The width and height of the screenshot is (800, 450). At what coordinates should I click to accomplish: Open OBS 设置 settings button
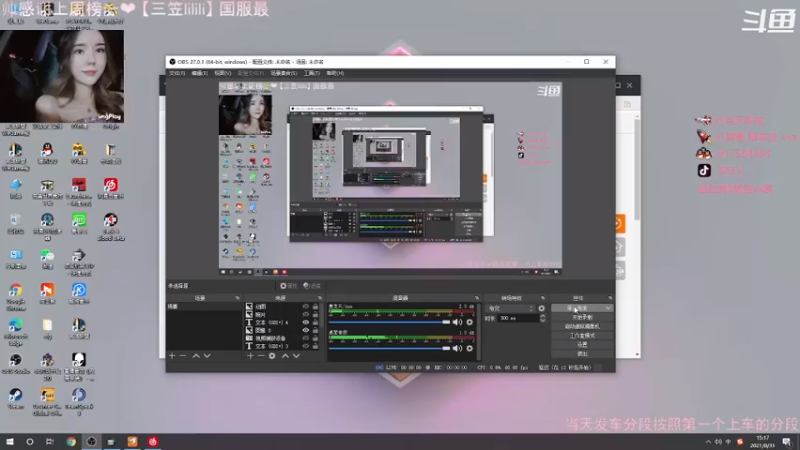[582, 345]
